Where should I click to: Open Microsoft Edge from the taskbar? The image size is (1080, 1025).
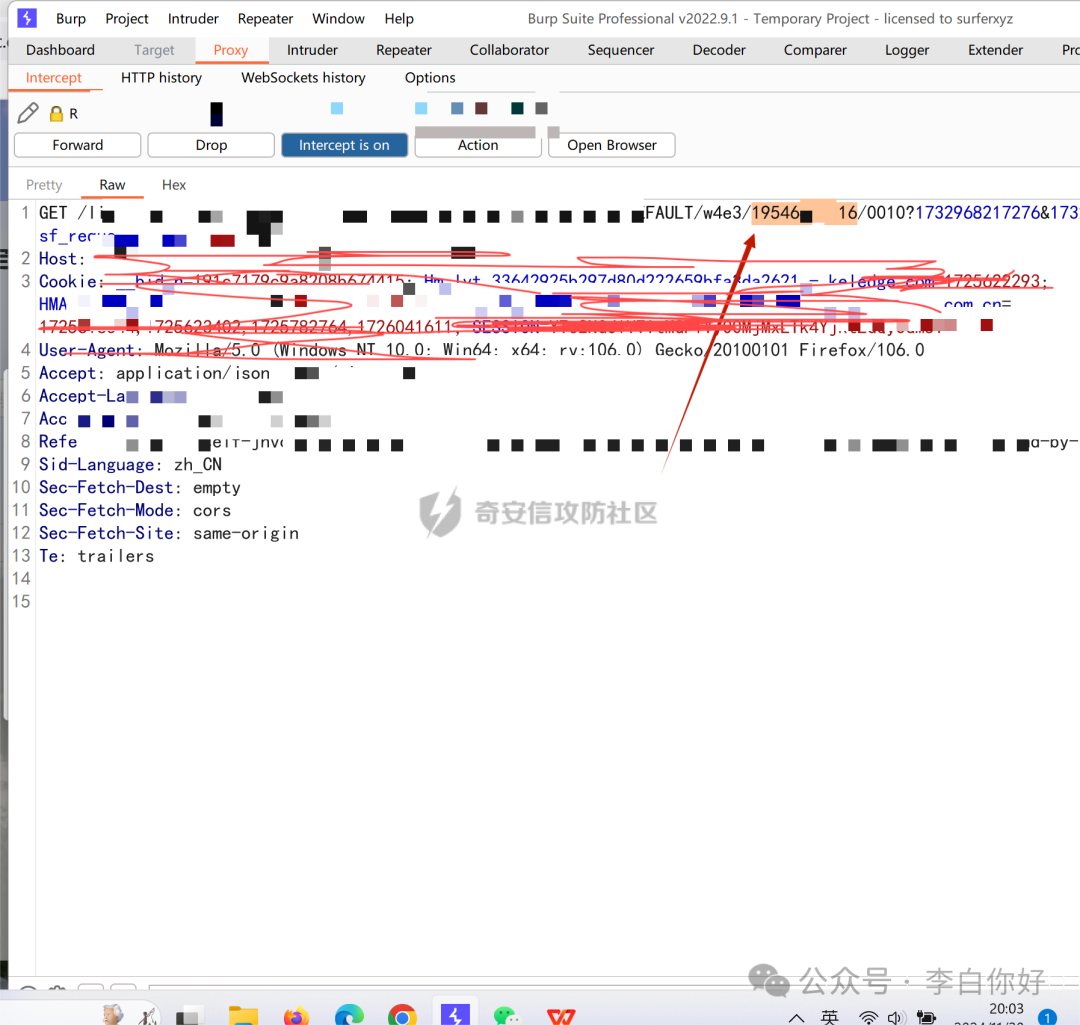[349, 1015]
